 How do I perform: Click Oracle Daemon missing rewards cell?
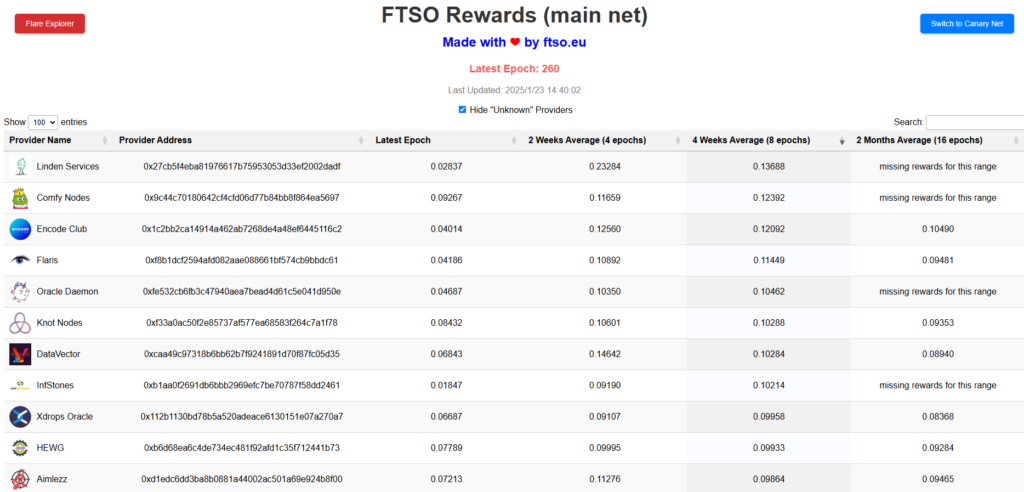937,291
